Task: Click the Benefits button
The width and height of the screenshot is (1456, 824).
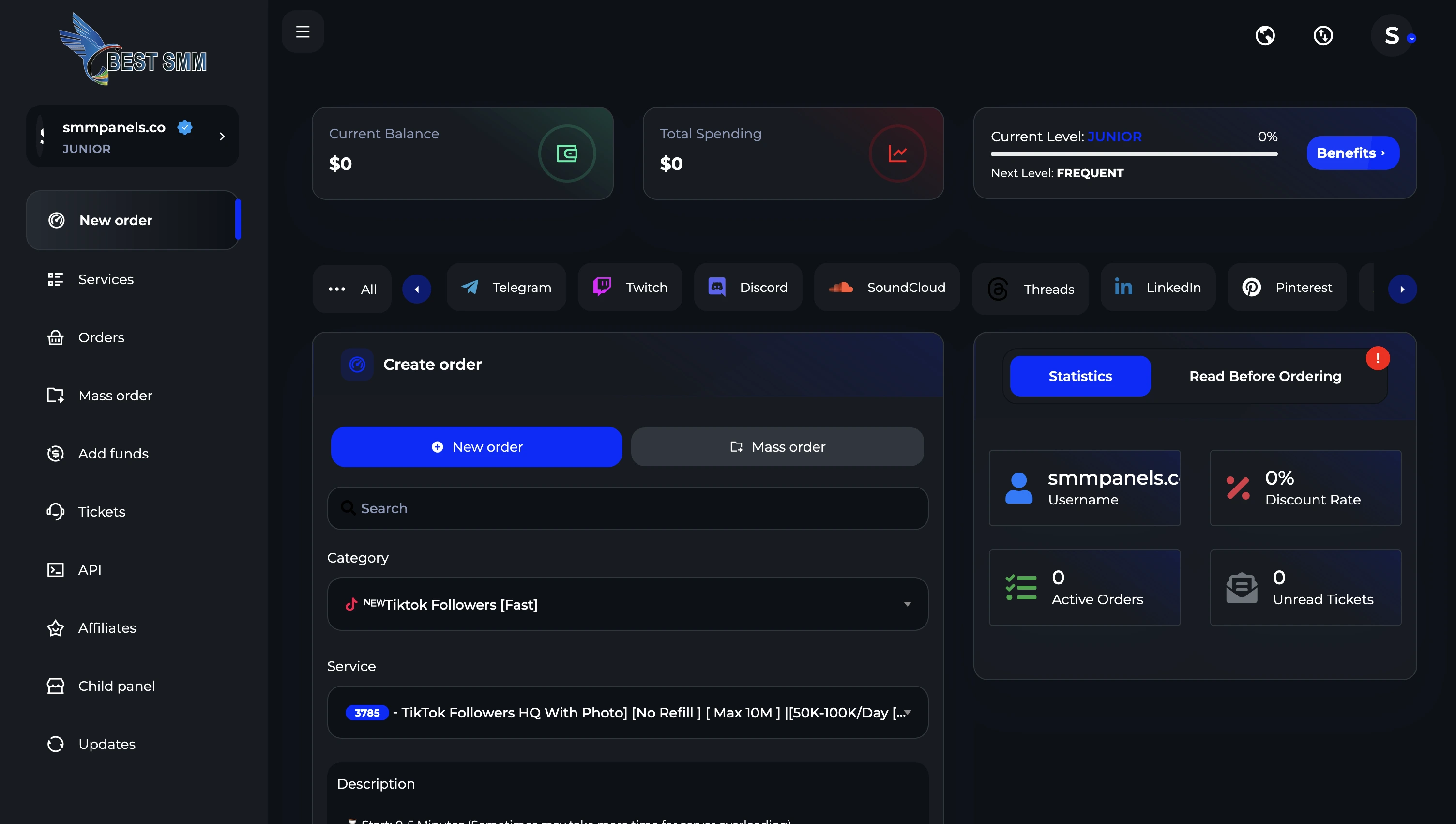Action: (x=1352, y=153)
